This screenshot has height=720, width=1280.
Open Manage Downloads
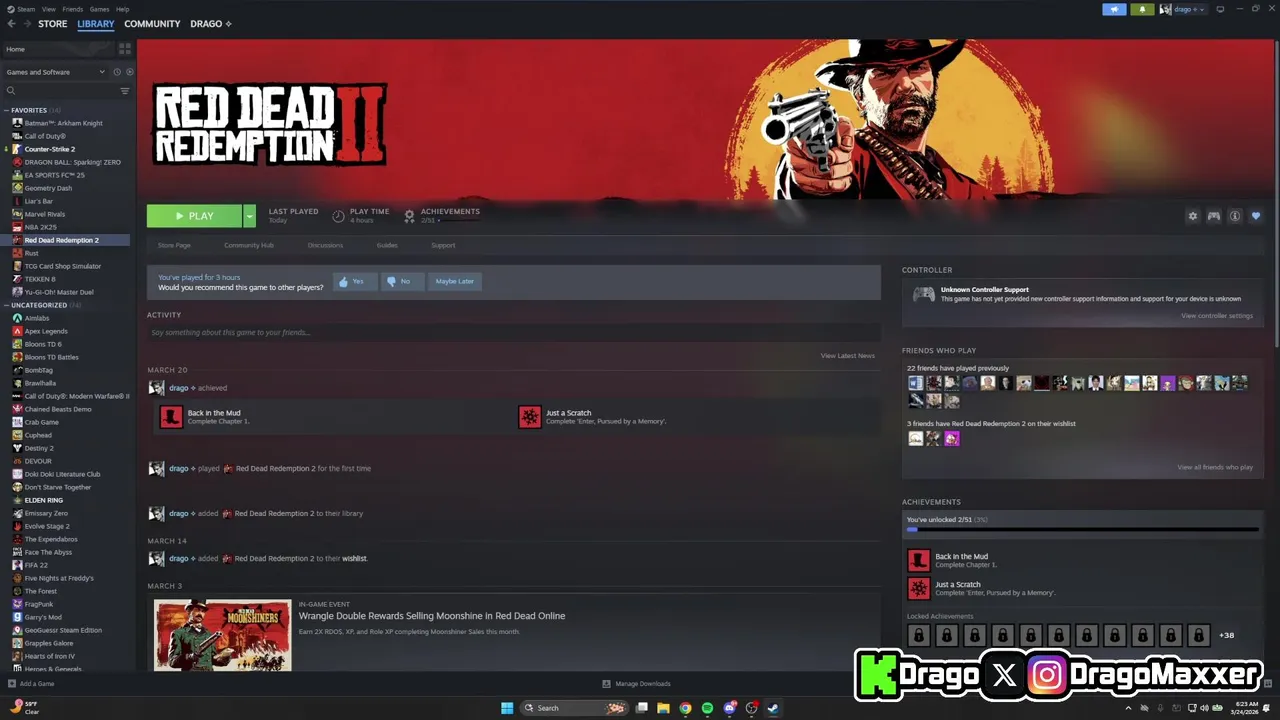pos(637,684)
